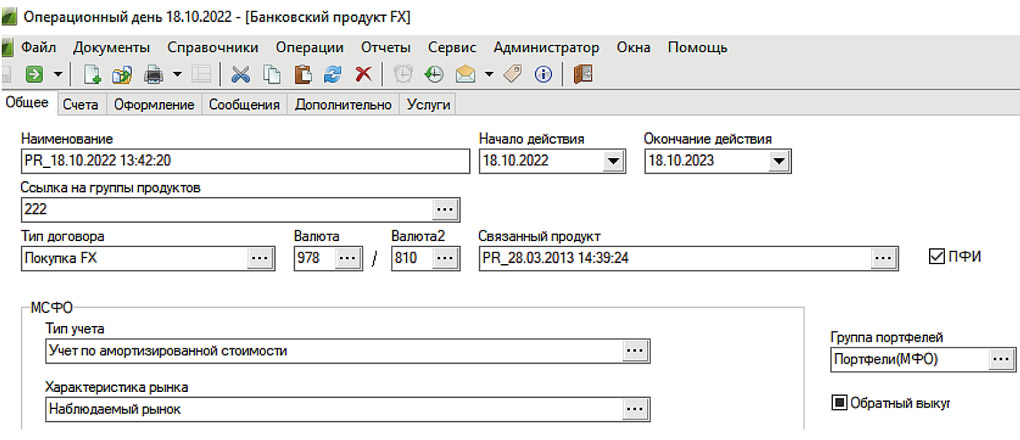This screenshot has height=440, width=1020.
Task: Click the print icon in toolbar
Action: [153, 74]
